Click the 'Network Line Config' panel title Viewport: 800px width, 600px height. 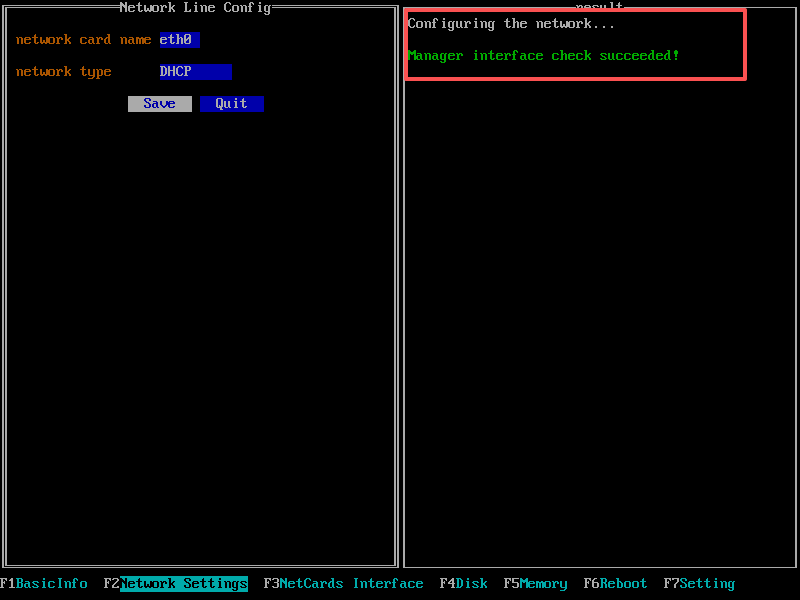[195, 8]
